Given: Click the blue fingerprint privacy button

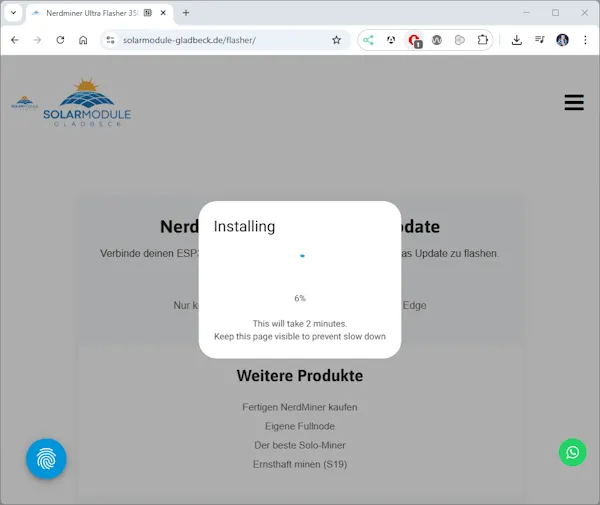Looking at the screenshot, I should point(46,459).
